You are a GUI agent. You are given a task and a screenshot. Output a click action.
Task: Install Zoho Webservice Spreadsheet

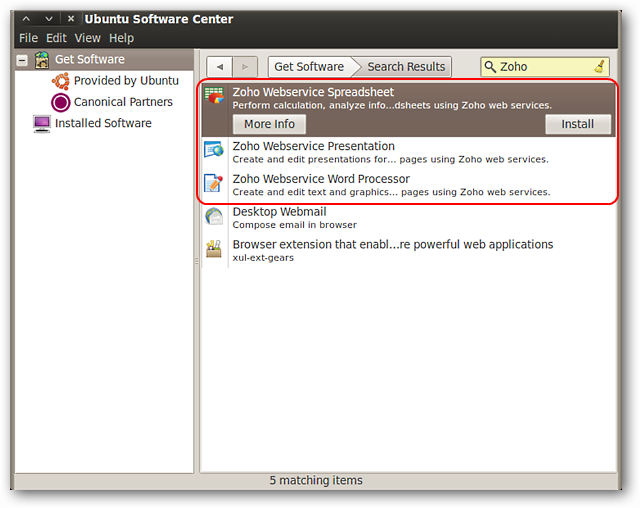578,124
